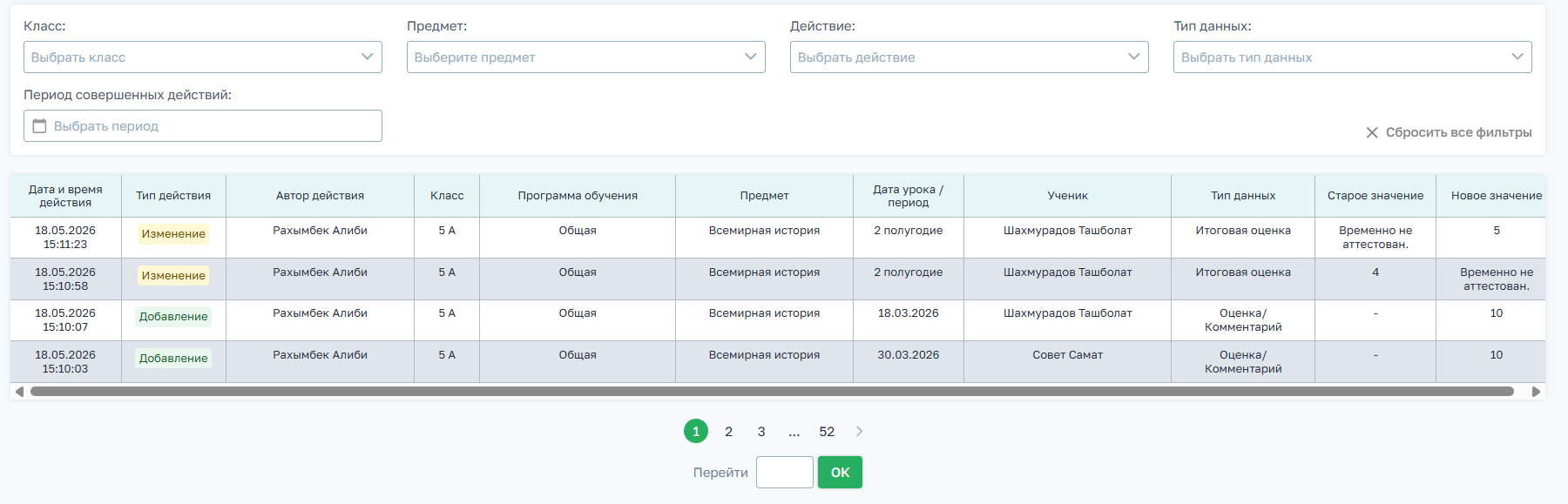The width and height of the screenshot is (1568, 504).
Task: Go to page 3
Action: 761,432
